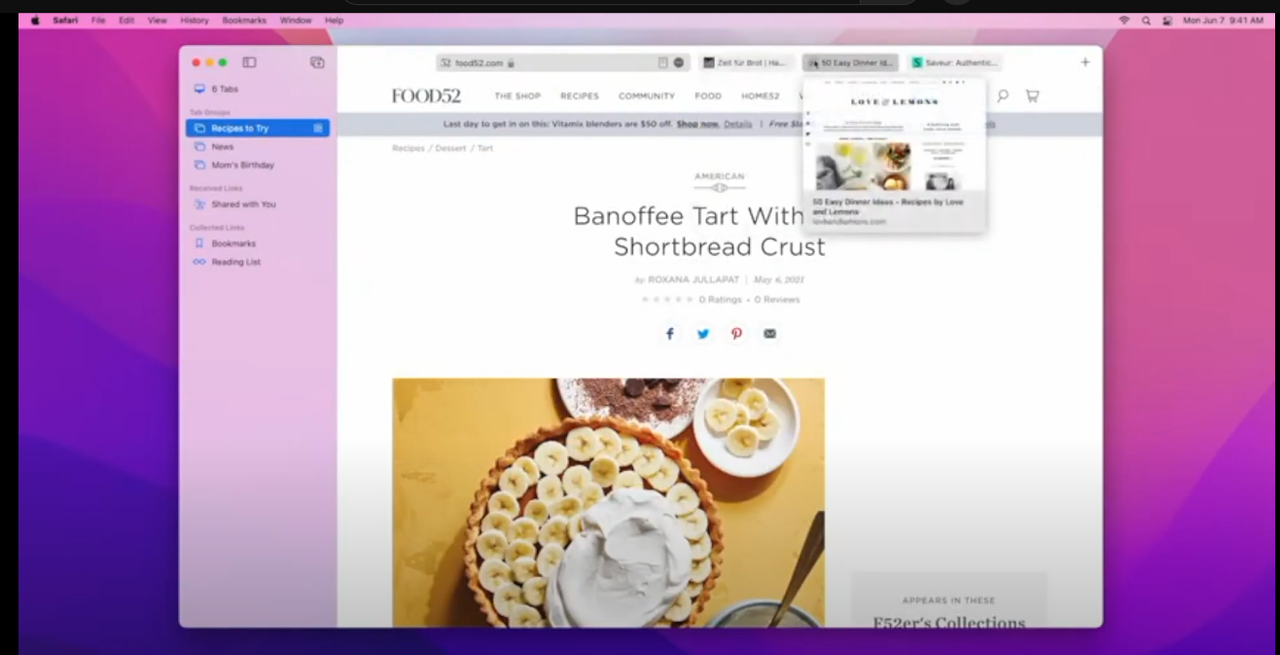Click Dessert in the breadcrumb
Viewport: 1280px width, 655px height.
tap(450, 148)
